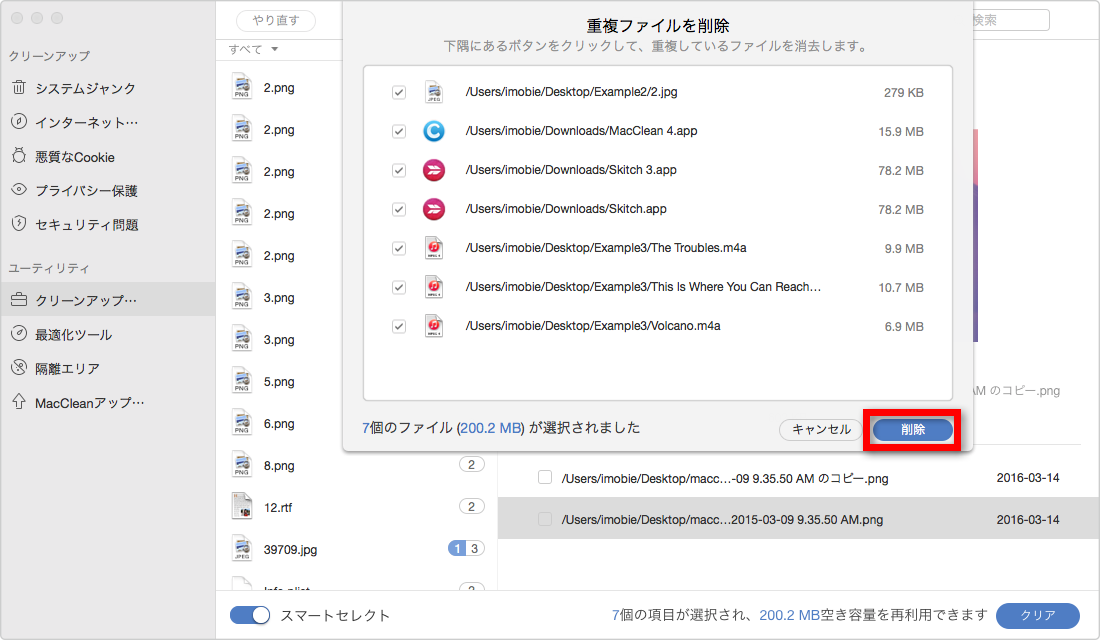Uncheck the This Is Where You Can Reach checkbox
The image size is (1100, 640).
pos(398,287)
